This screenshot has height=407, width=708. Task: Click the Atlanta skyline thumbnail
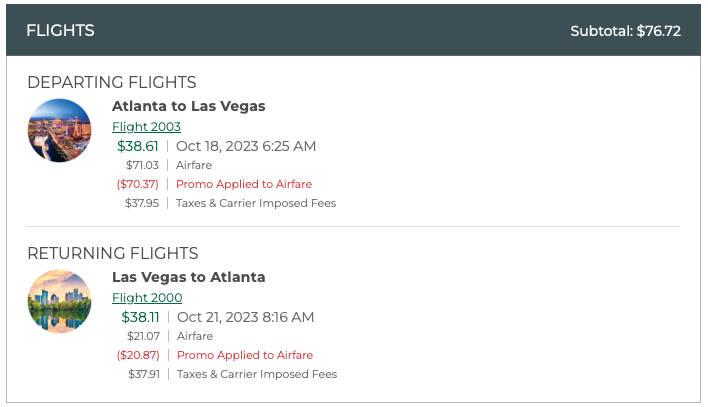pos(60,302)
